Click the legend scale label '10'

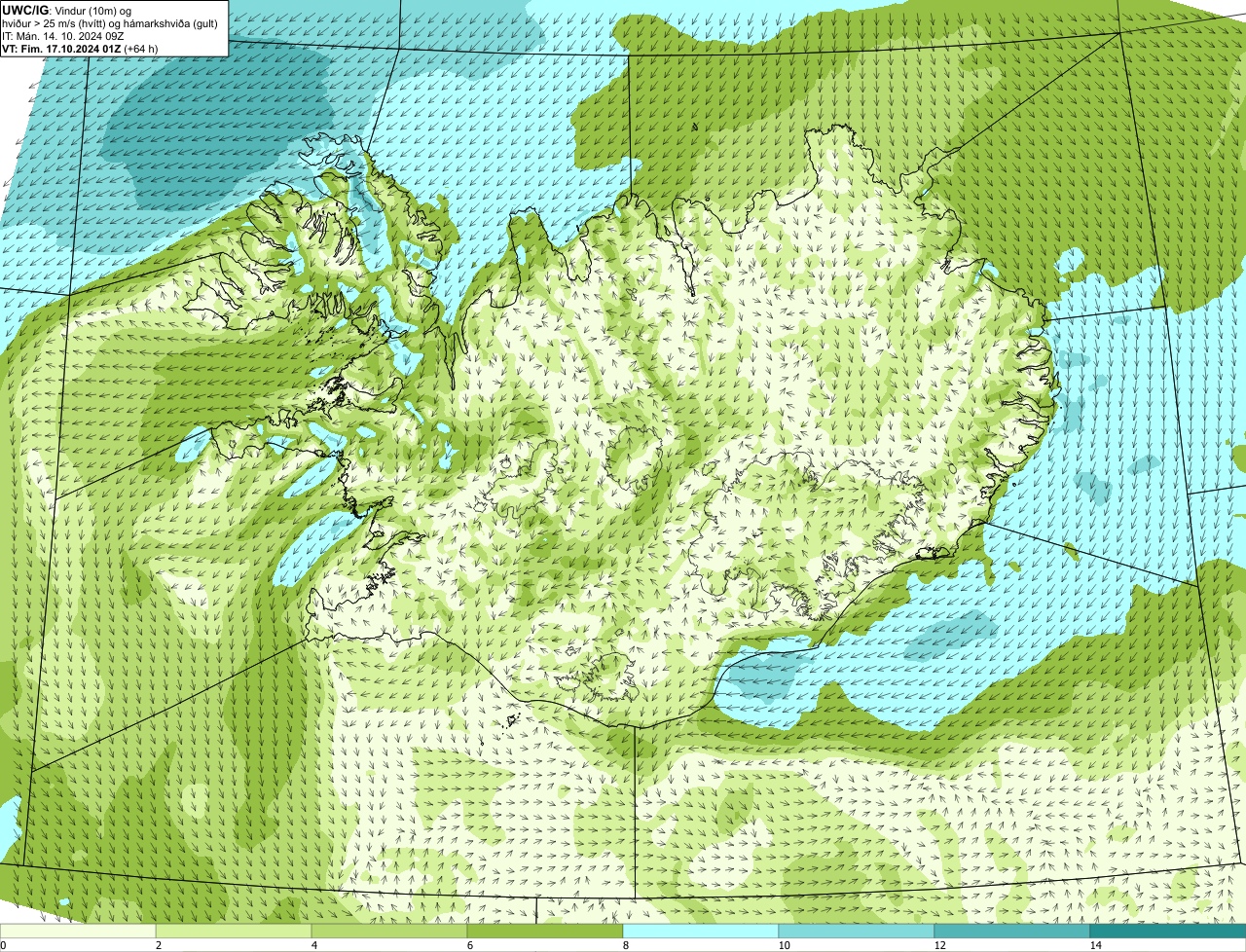(784, 945)
